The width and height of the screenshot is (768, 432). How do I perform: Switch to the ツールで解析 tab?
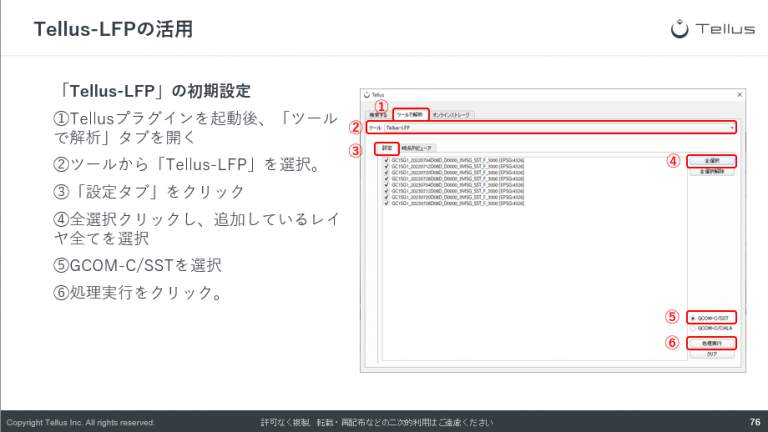(410, 115)
